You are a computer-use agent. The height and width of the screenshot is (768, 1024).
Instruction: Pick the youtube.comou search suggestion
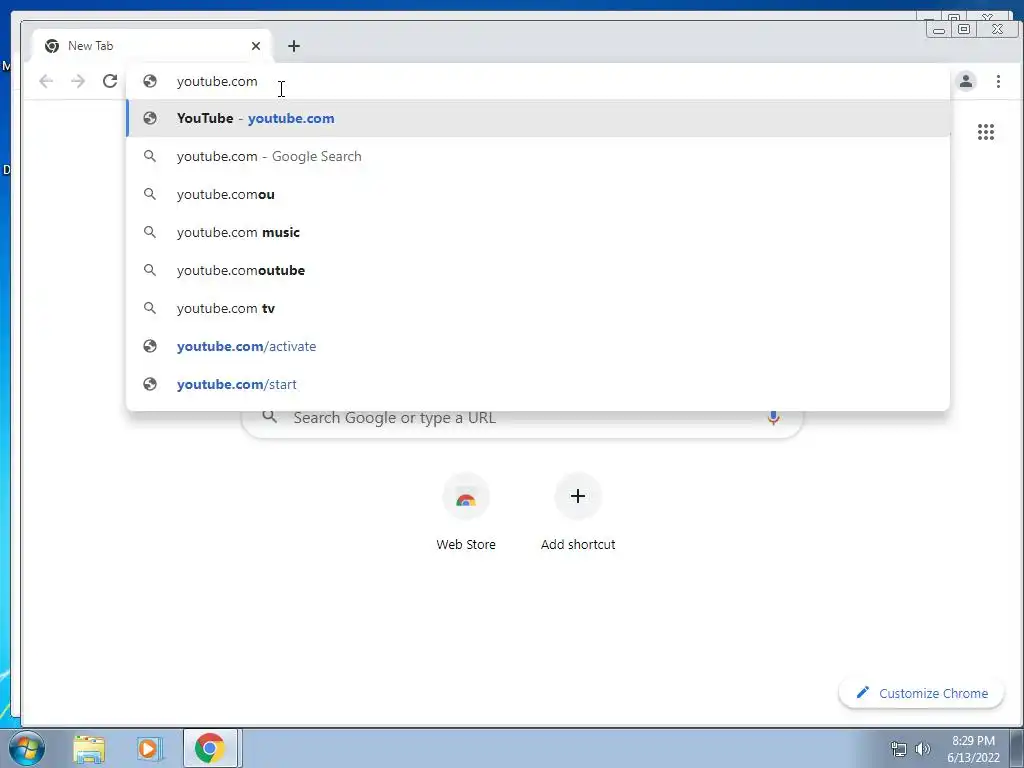(x=538, y=194)
